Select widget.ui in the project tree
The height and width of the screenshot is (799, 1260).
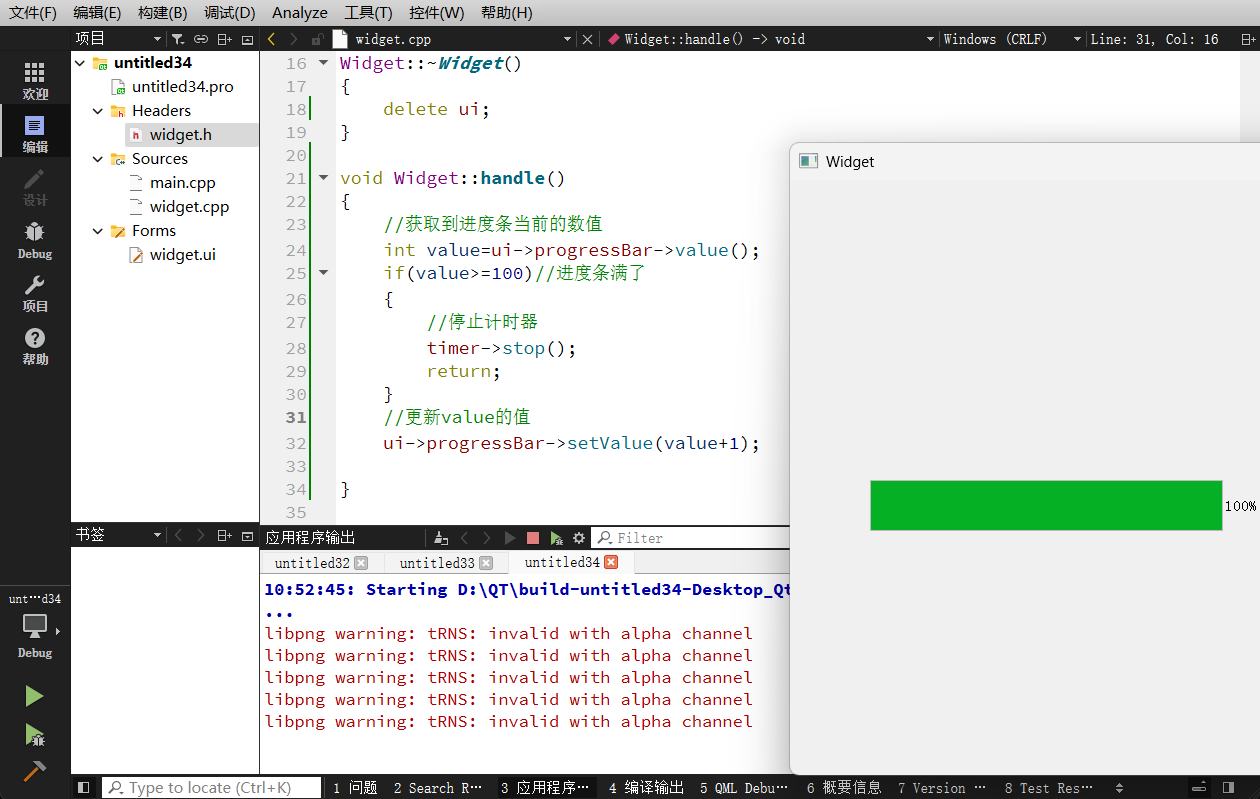[x=182, y=255]
